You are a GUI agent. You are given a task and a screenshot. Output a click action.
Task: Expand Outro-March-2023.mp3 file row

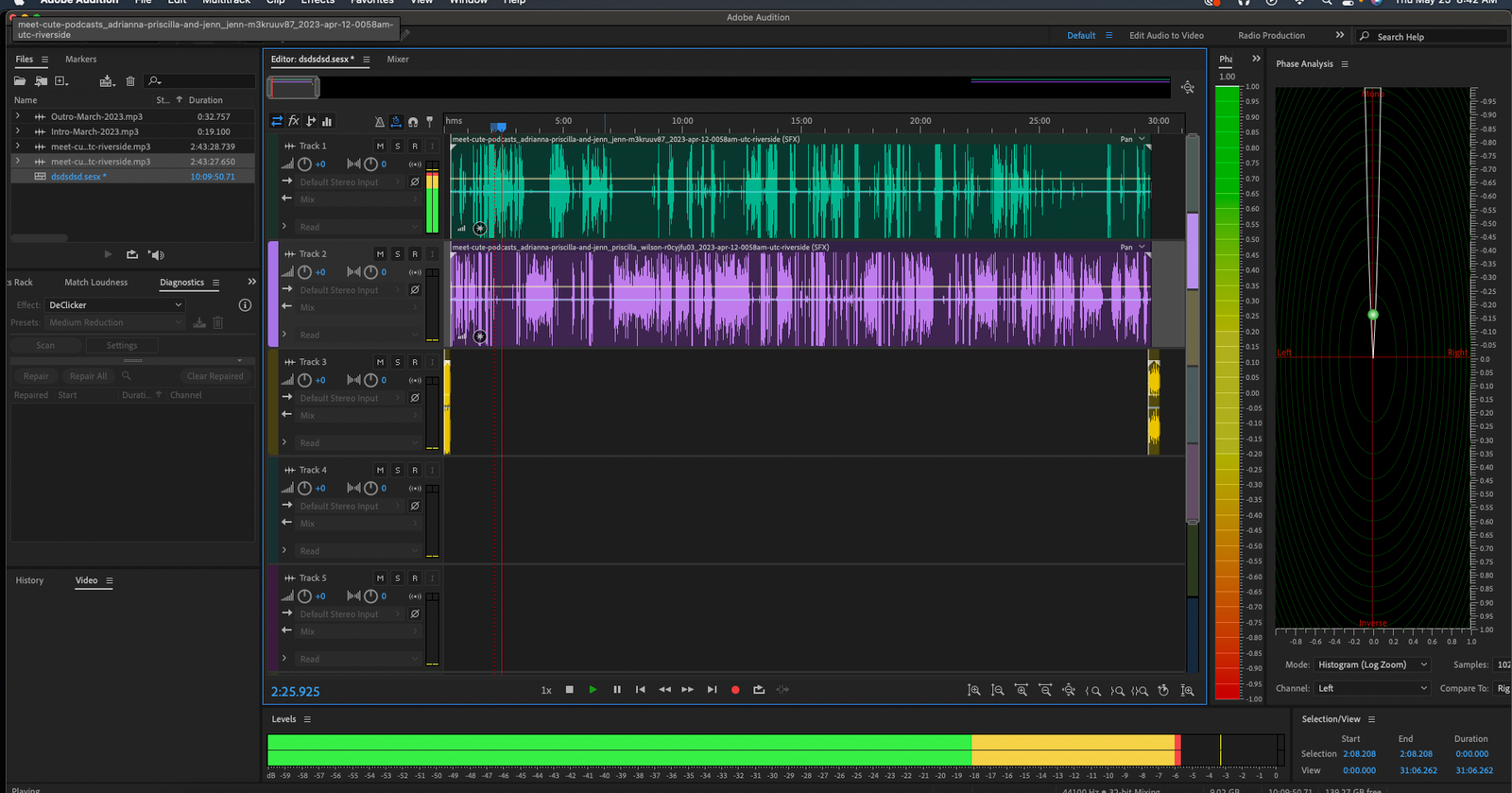click(x=18, y=117)
